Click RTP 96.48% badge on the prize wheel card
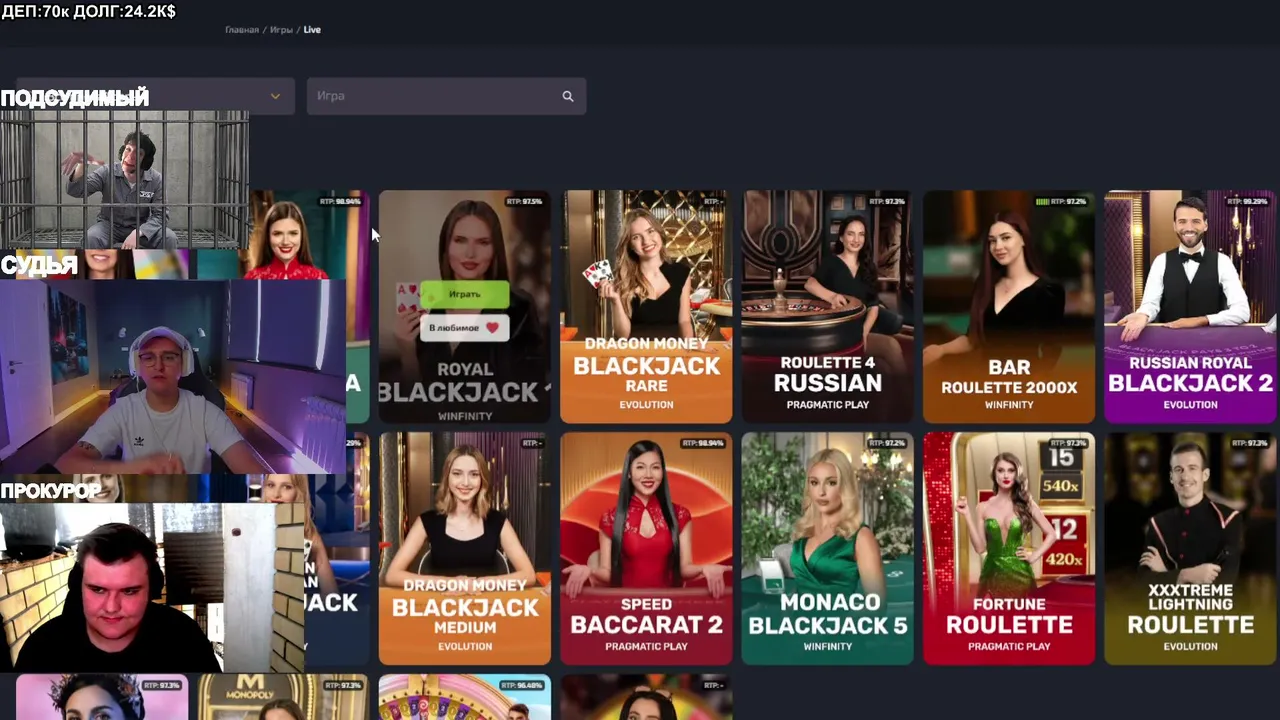Image resolution: width=1280 pixels, height=720 pixels. 523,686
